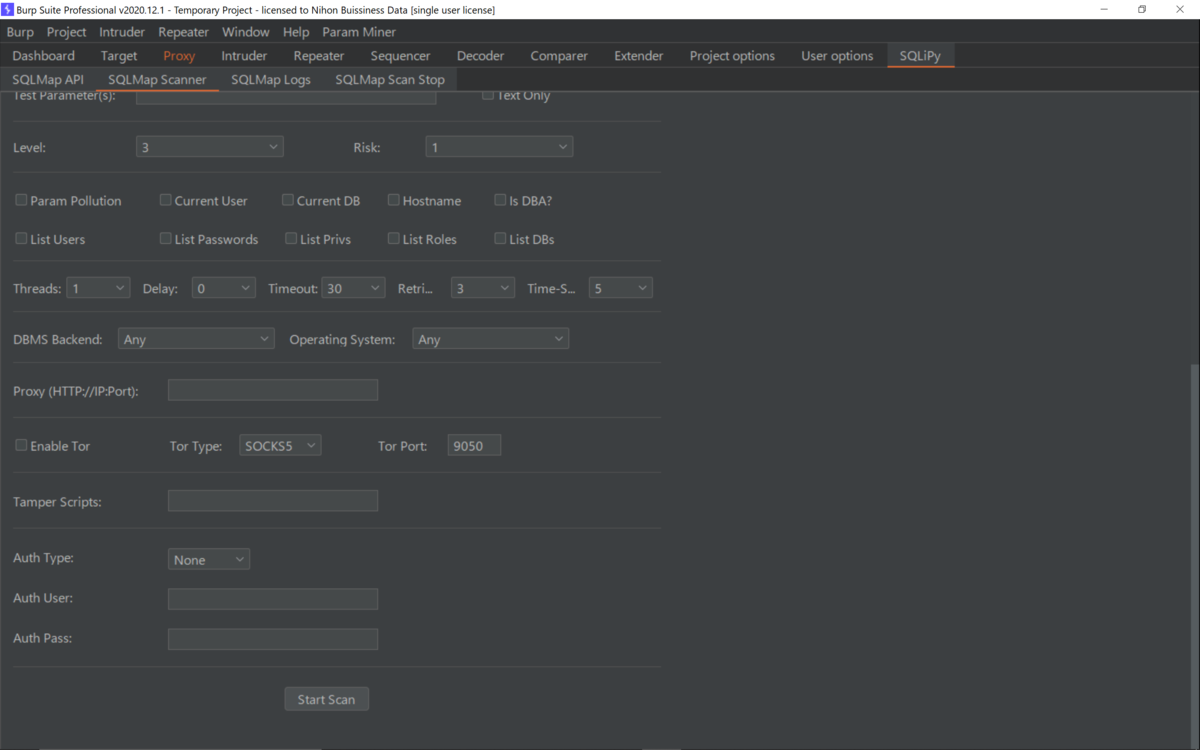Open the Repeater menu in menu bar
1200x750 pixels.
point(184,32)
